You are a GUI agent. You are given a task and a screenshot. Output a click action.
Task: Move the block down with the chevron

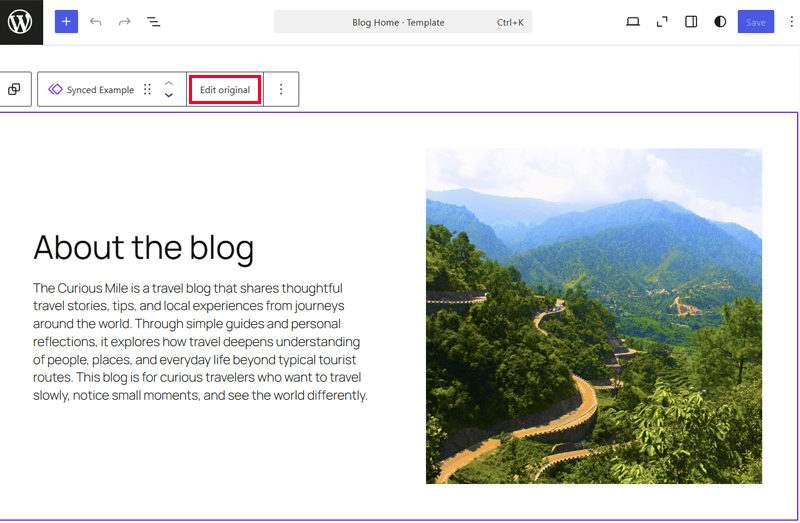click(x=169, y=96)
